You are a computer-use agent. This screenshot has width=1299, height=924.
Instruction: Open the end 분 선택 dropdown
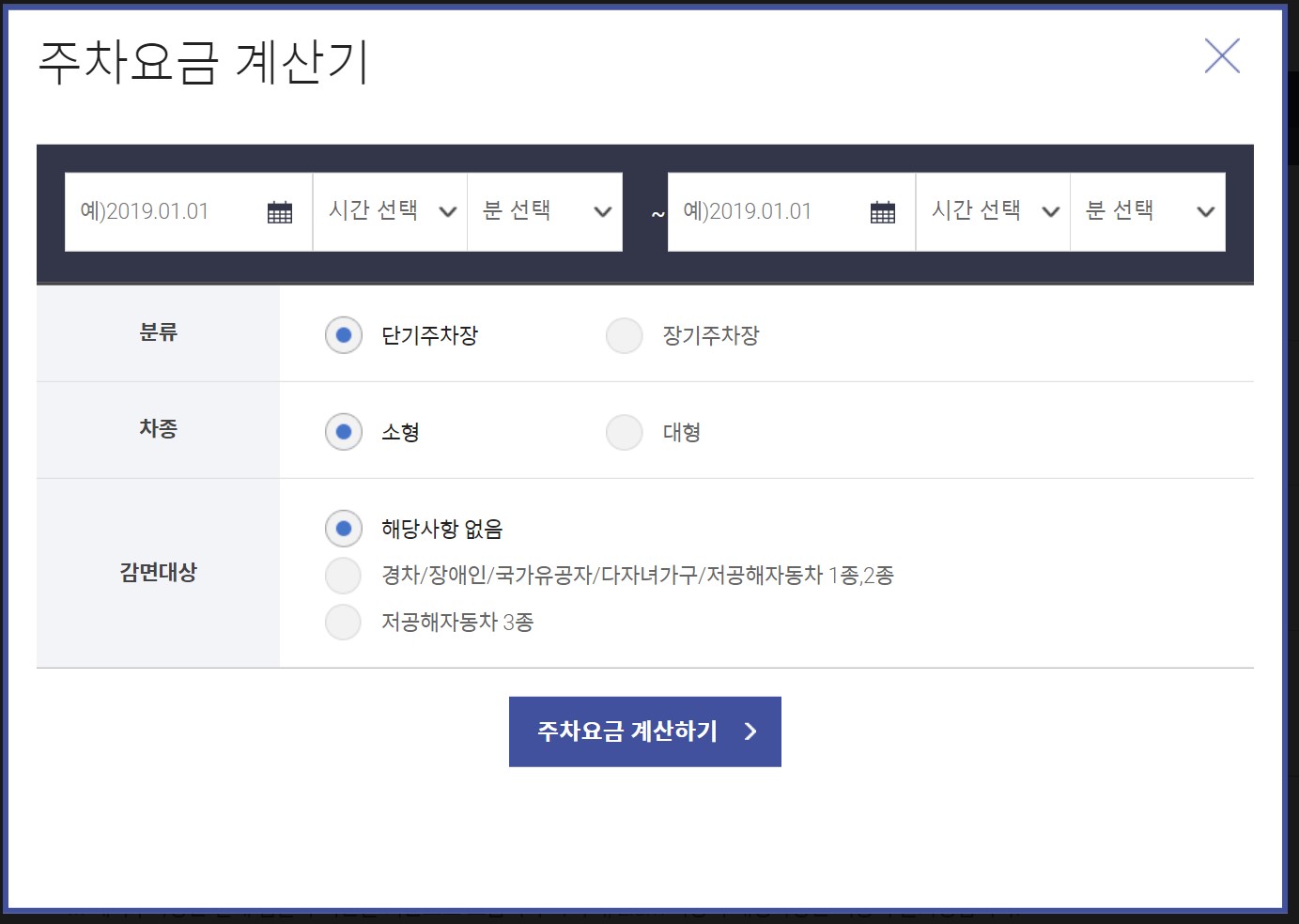point(1149,212)
